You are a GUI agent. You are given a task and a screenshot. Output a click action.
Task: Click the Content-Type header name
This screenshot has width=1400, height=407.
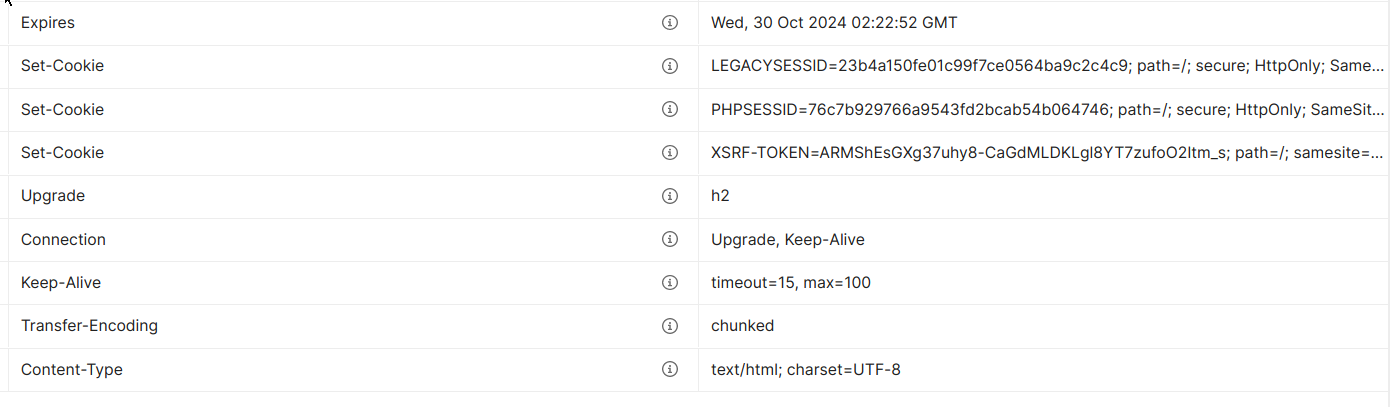[x=72, y=369]
